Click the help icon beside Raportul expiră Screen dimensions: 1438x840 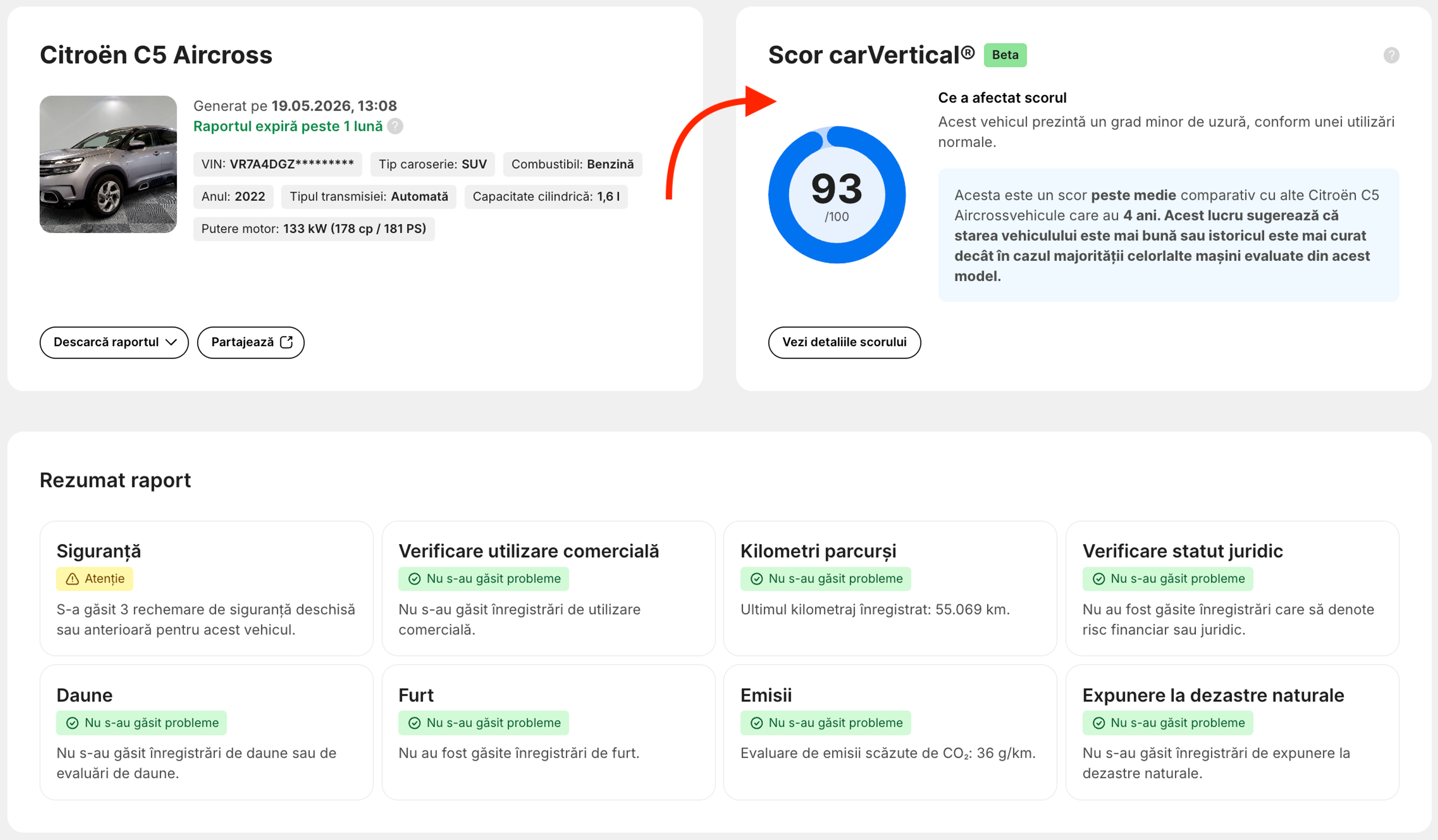tap(395, 126)
